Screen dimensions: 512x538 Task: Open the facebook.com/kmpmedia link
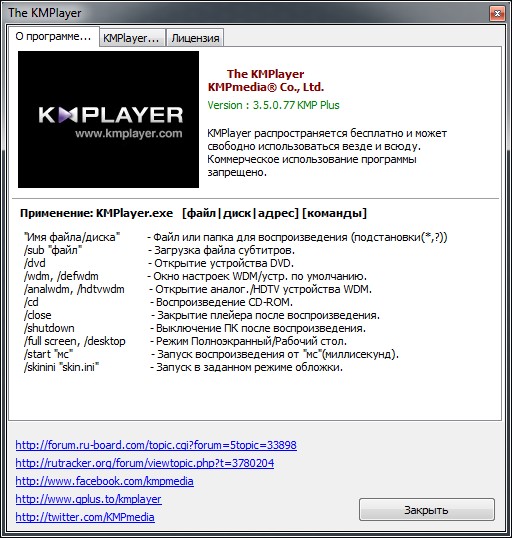click(104, 481)
